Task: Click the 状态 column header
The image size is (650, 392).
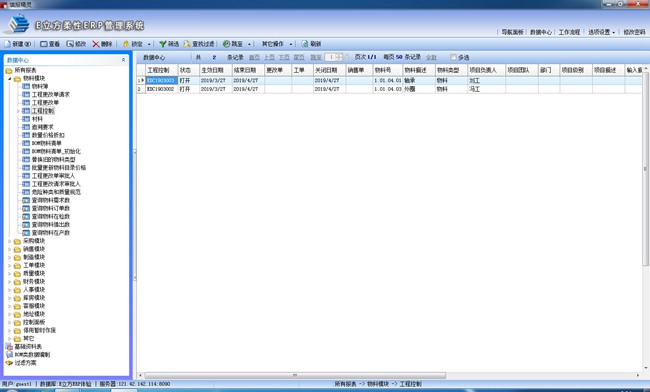Action: [189, 70]
